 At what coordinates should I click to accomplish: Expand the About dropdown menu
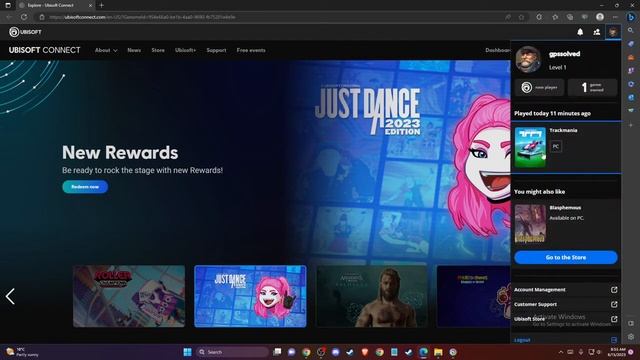pyautogui.click(x=106, y=50)
